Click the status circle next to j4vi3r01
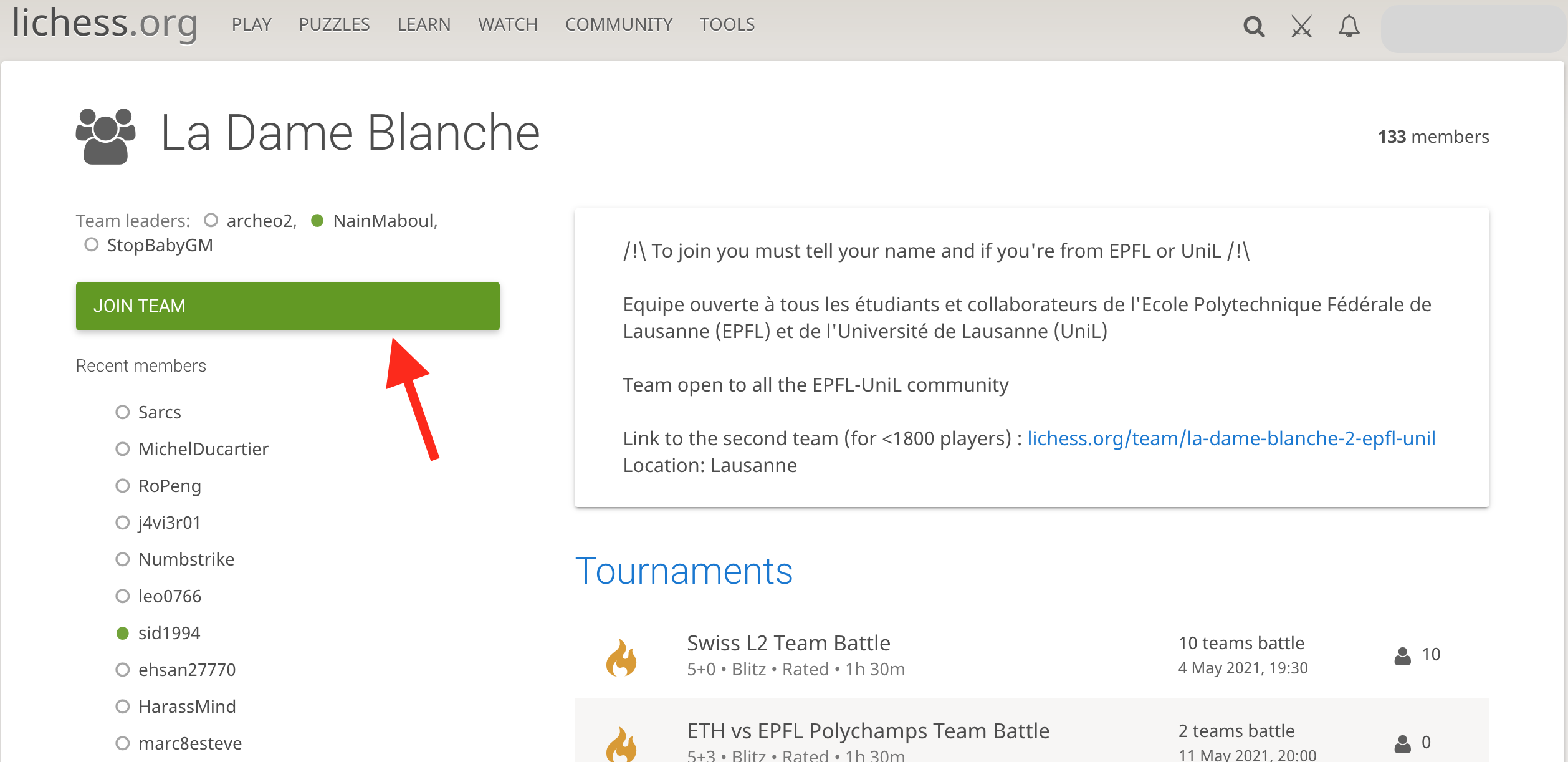This screenshot has height=762, width=1568. (x=123, y=523)
